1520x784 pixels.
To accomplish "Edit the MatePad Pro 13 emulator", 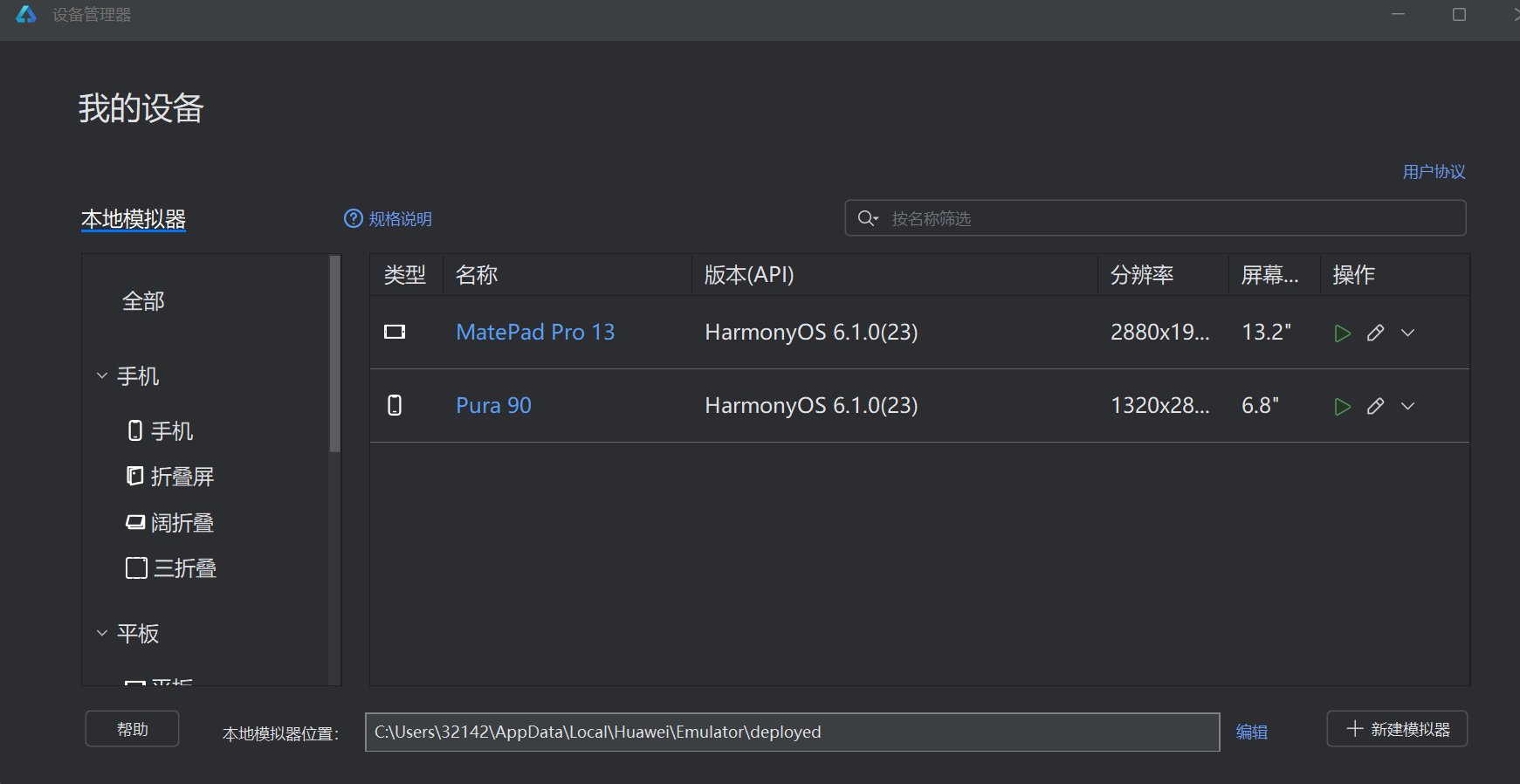I will 1375,333.
